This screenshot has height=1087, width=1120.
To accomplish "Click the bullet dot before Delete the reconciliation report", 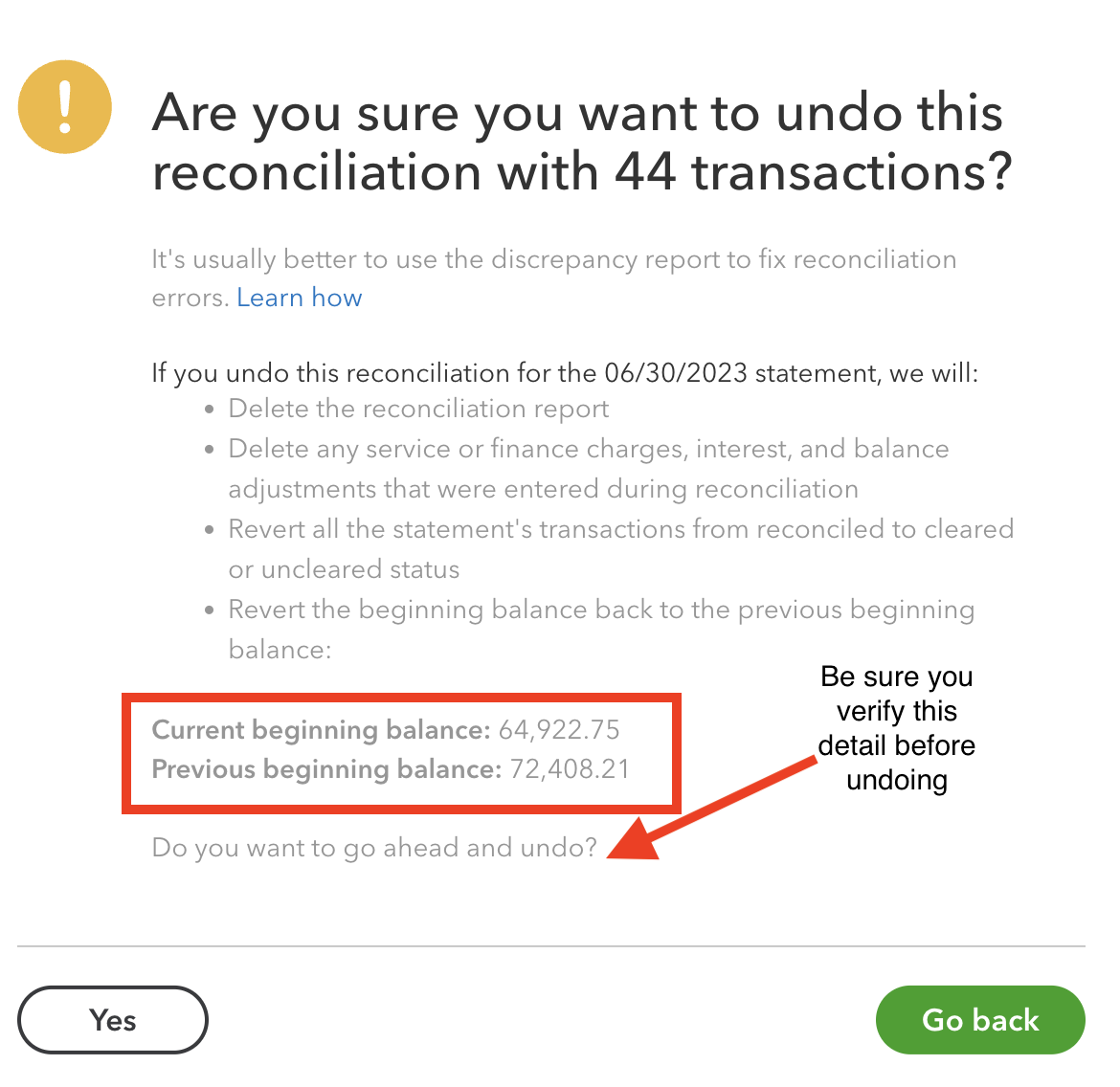I will point(210,410).
